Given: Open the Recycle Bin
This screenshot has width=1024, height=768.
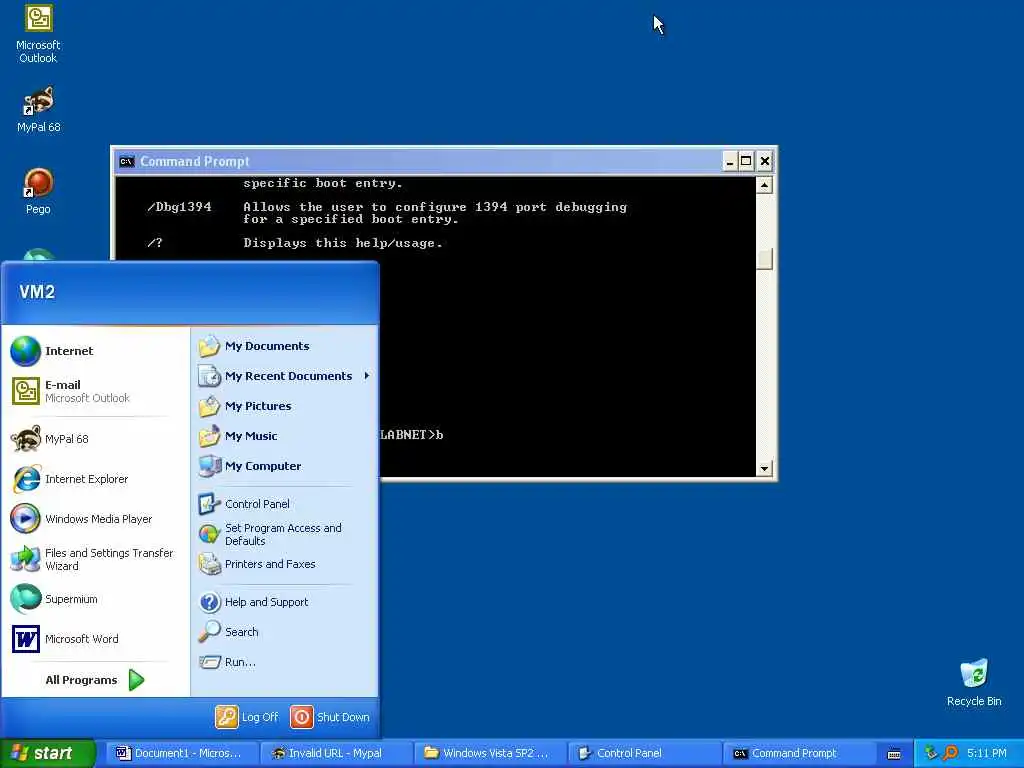Looking at the screenshot, I should coord(974,682).
